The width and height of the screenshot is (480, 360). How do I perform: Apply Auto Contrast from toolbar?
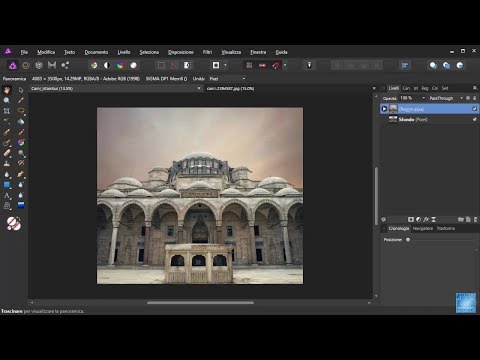click(107, 65)
